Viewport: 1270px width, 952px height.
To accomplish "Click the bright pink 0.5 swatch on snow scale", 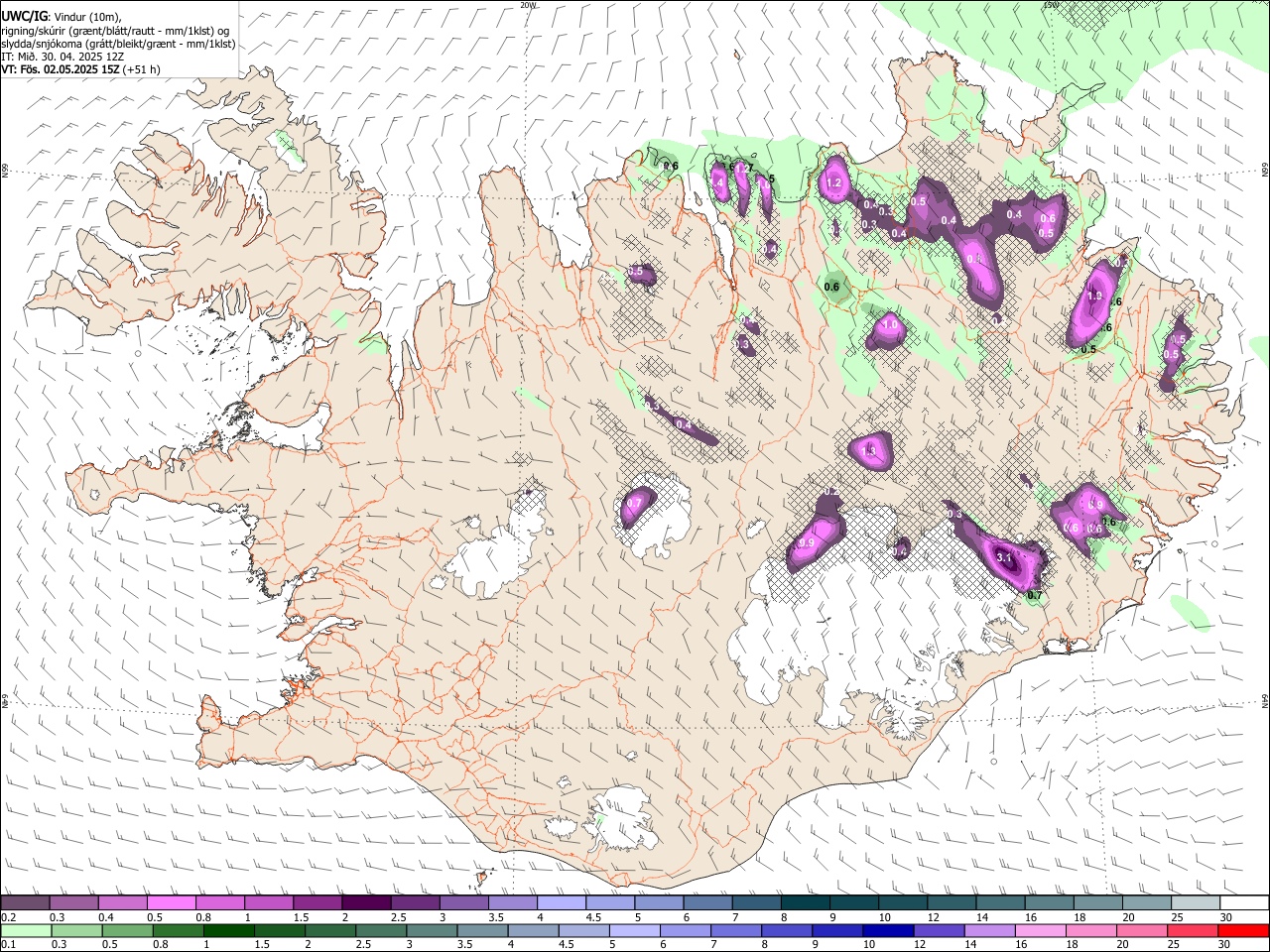I will pyautogui.click(x=172, y=902).
